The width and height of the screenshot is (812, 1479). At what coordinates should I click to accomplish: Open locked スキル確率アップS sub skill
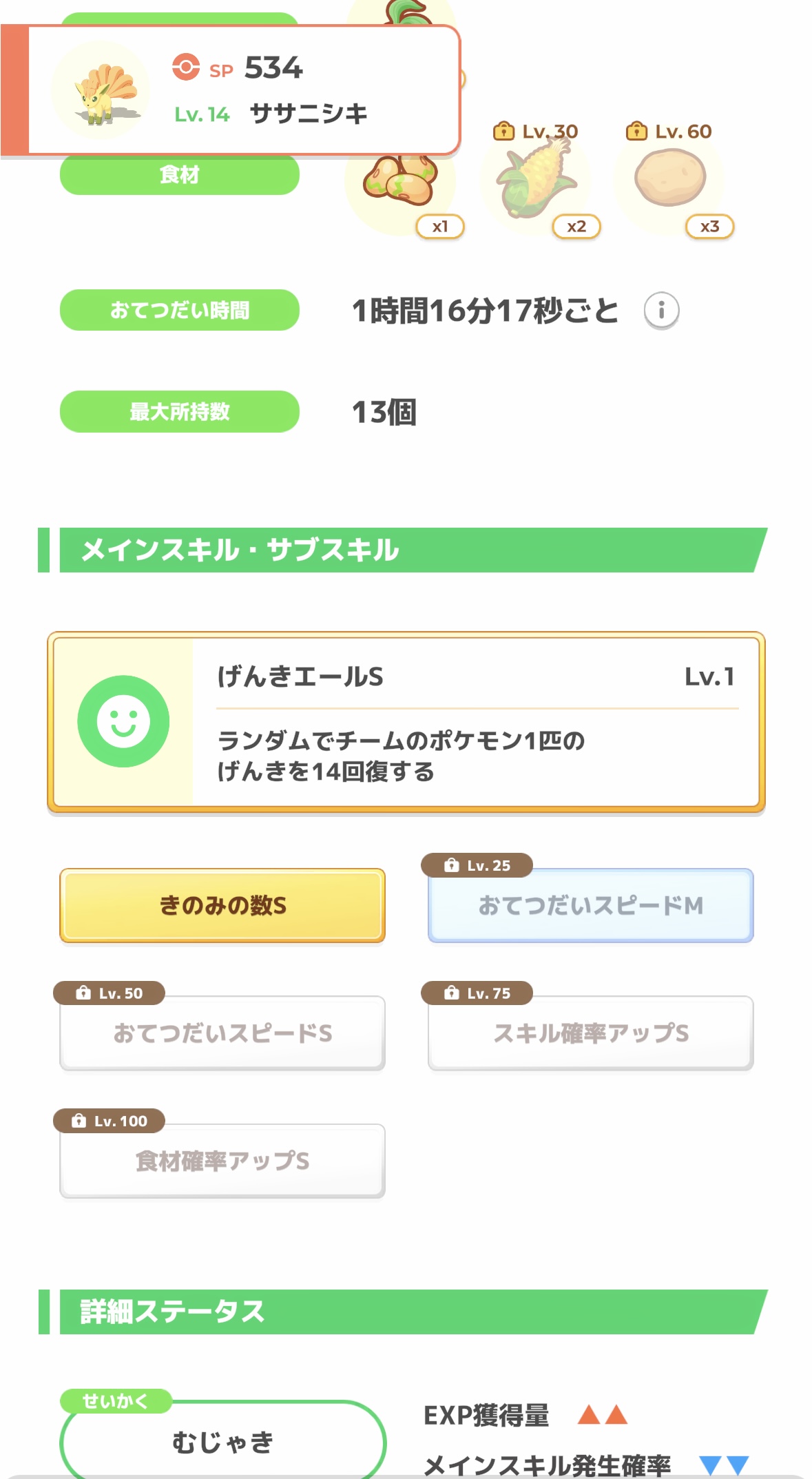click(x=590, y=1033)
